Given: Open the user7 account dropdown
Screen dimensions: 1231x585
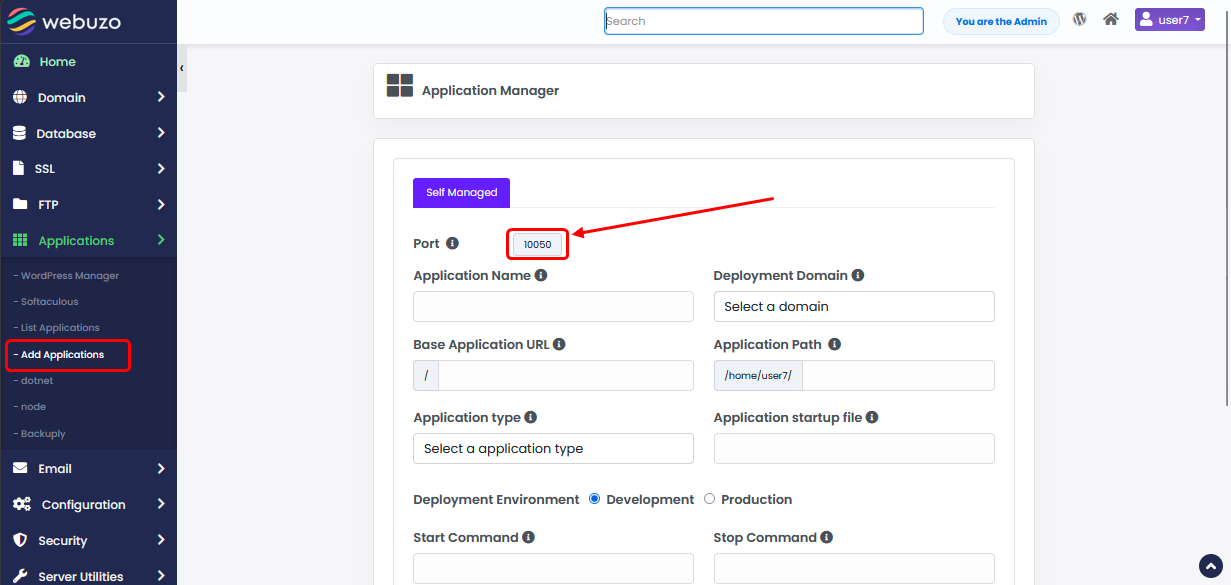Looking at the screenshot, I should (x=1169, y=20).
